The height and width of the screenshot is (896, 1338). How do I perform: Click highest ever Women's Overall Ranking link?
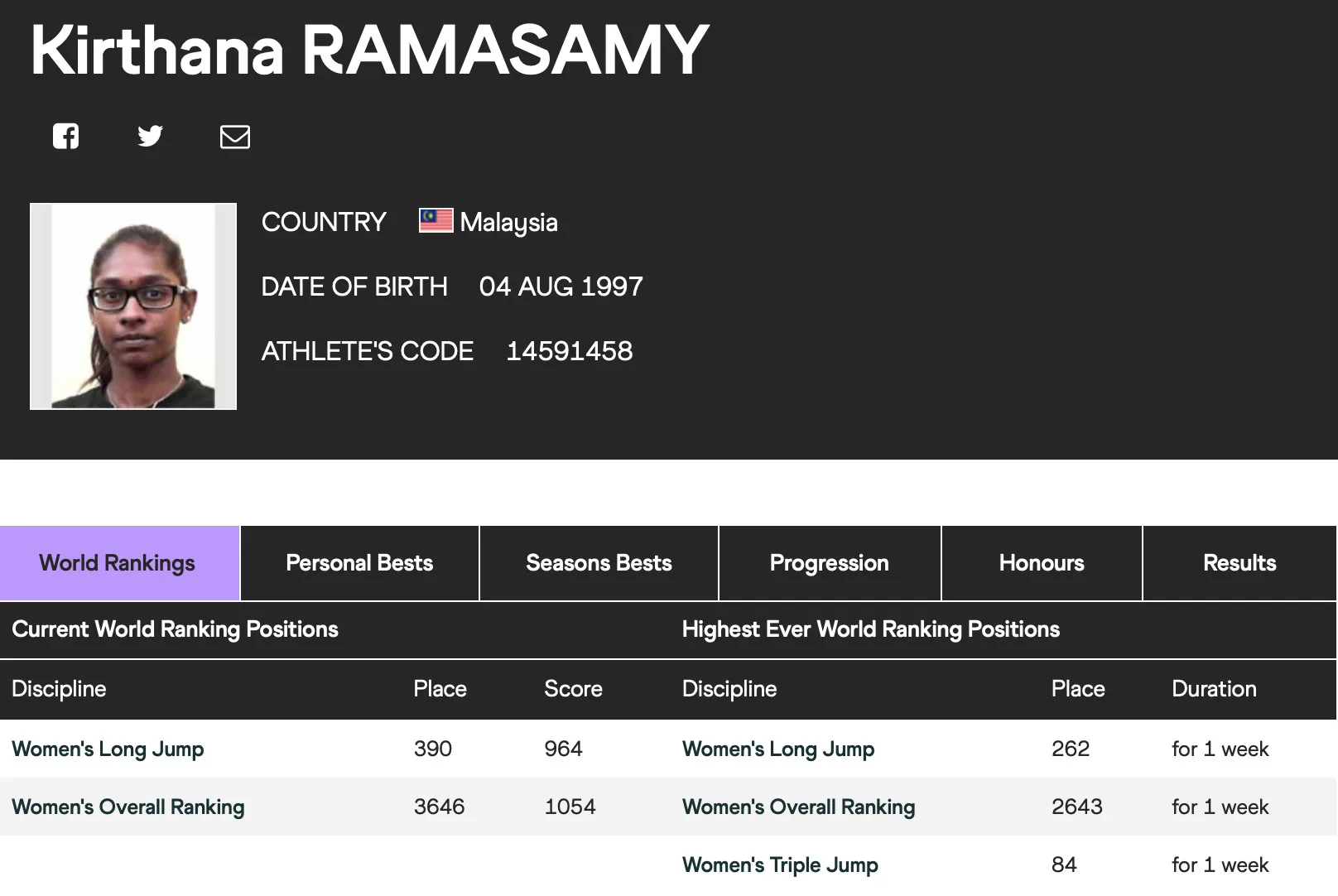coord(799,807)
